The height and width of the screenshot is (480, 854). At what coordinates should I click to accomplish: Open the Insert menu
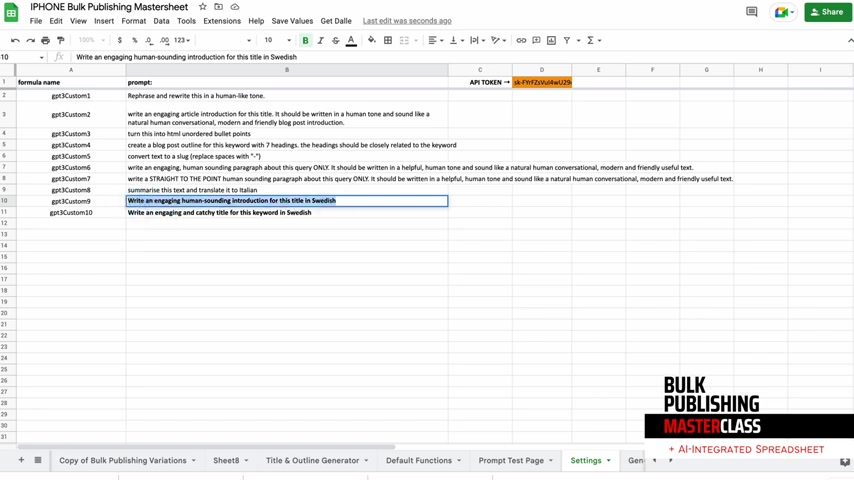pos(104,21)
